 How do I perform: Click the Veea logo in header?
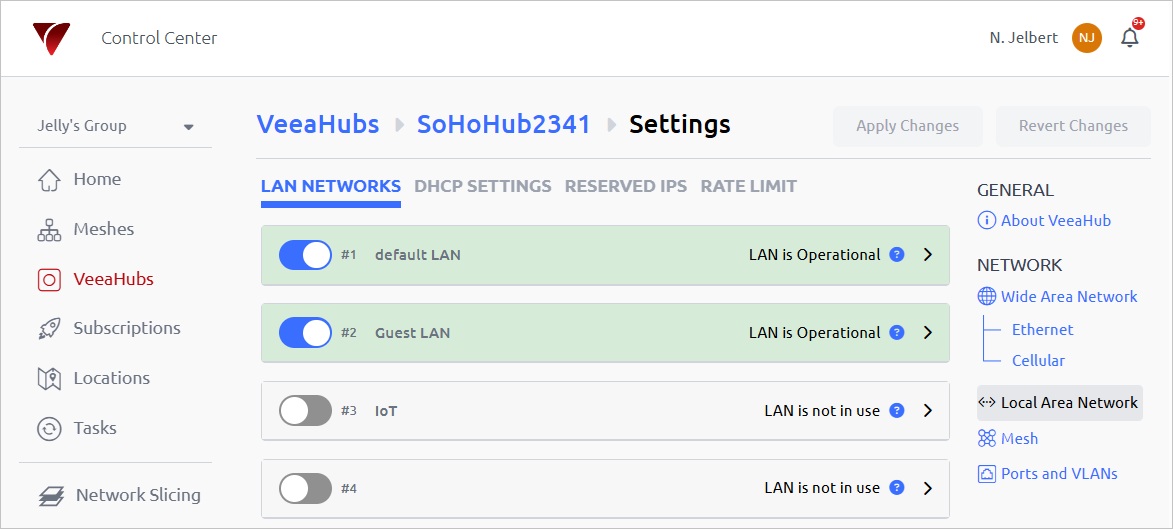click(51, 38)
